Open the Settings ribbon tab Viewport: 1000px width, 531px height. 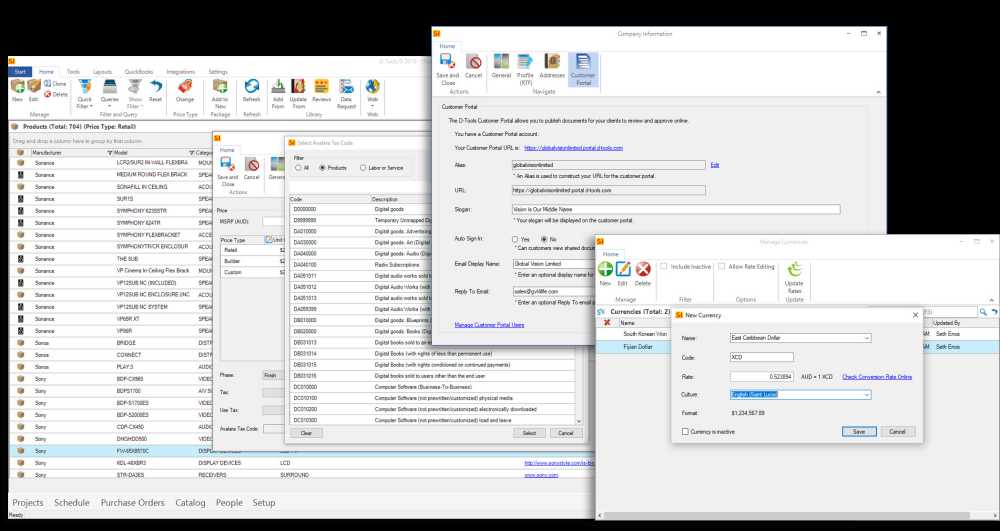pos(217,72)
